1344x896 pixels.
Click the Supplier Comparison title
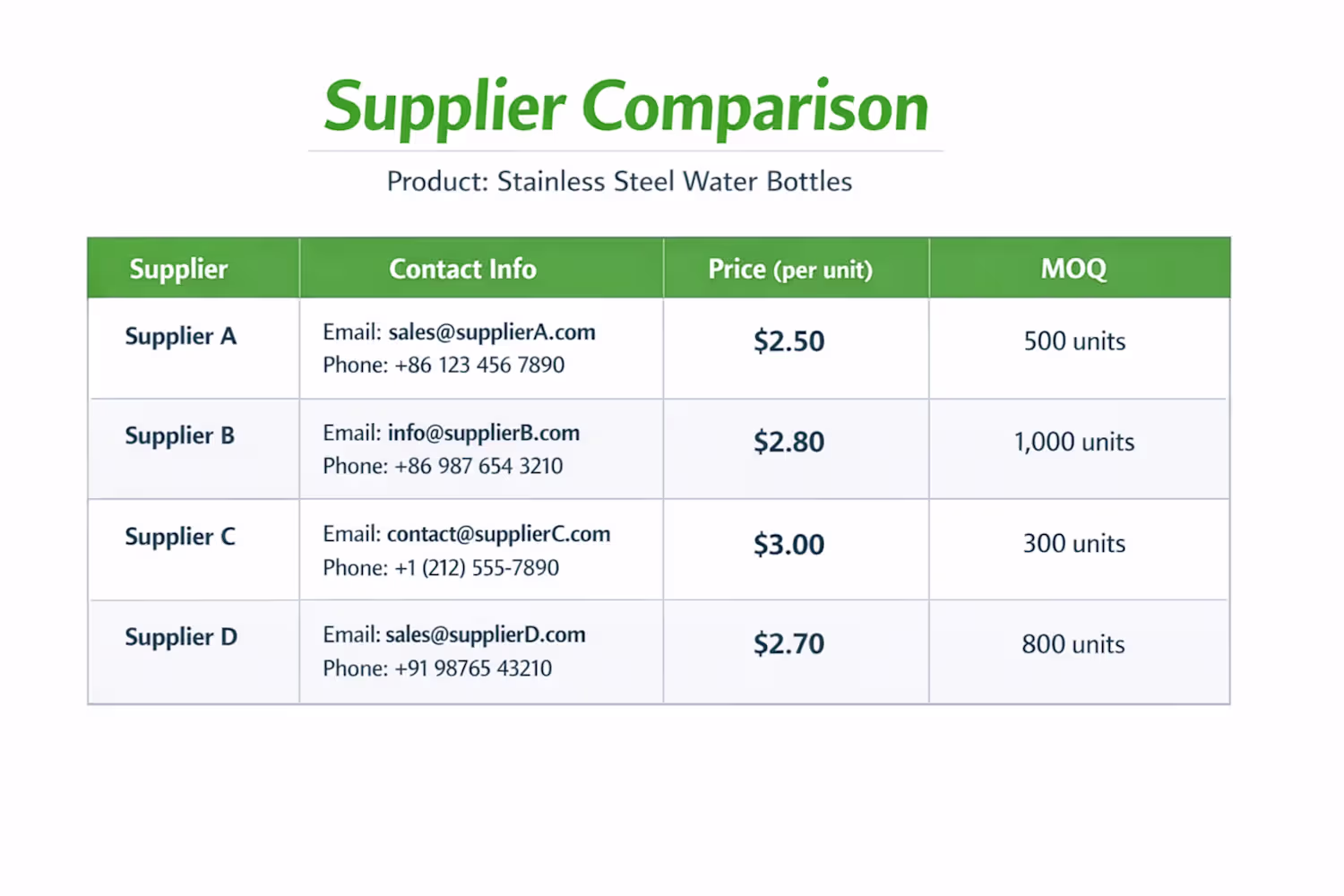point(625,108)
